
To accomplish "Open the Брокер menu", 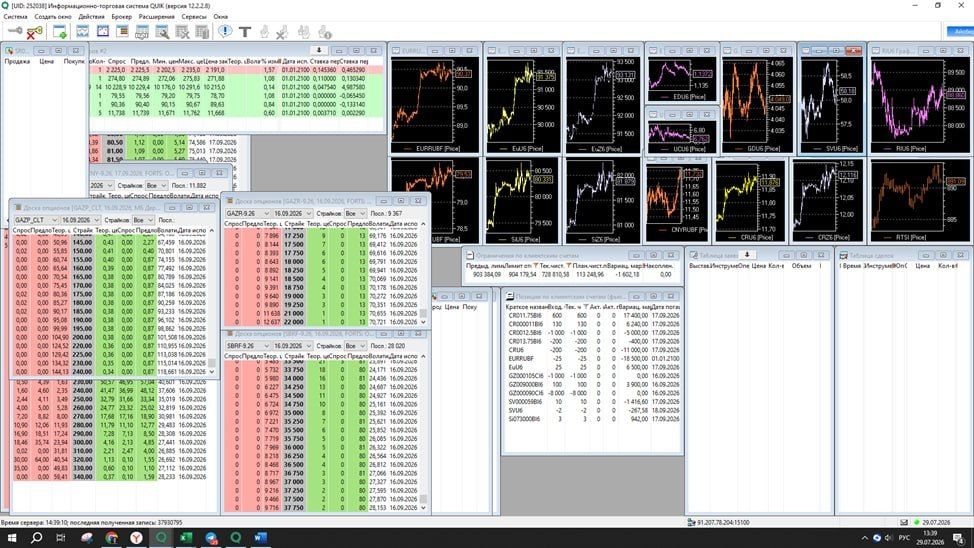I will [121, 17].
